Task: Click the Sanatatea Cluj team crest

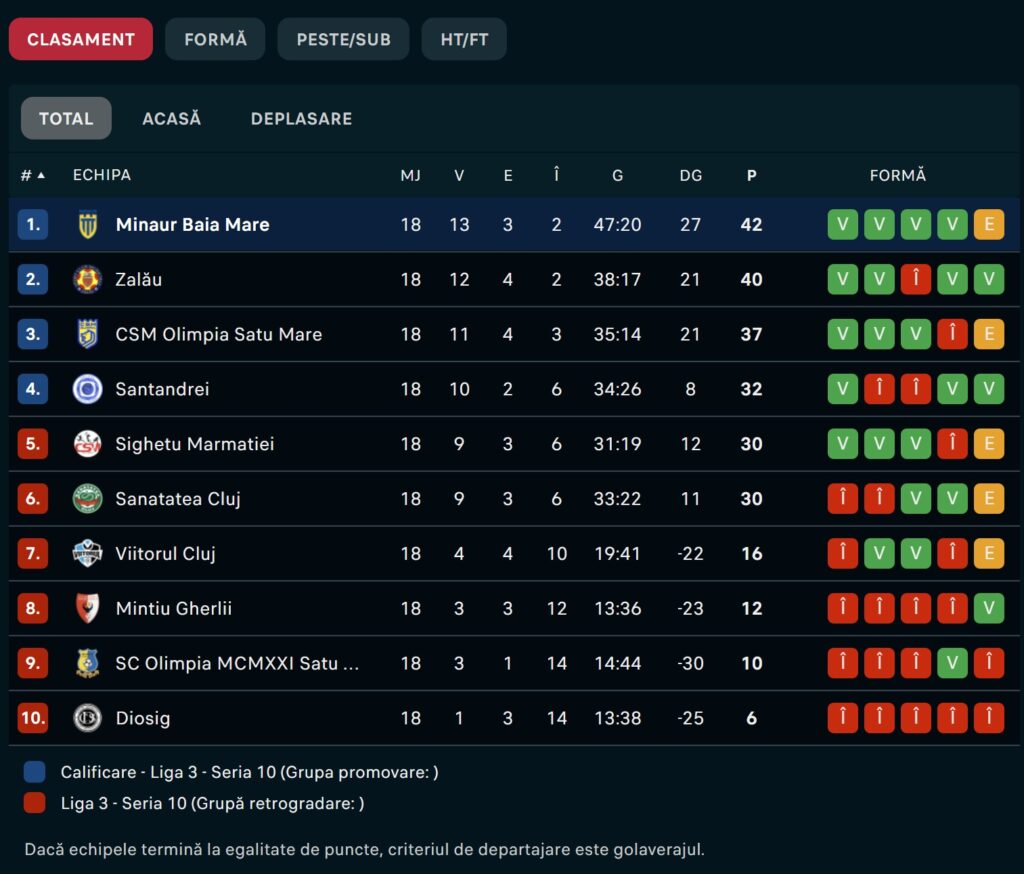Action: pos(88,499)
